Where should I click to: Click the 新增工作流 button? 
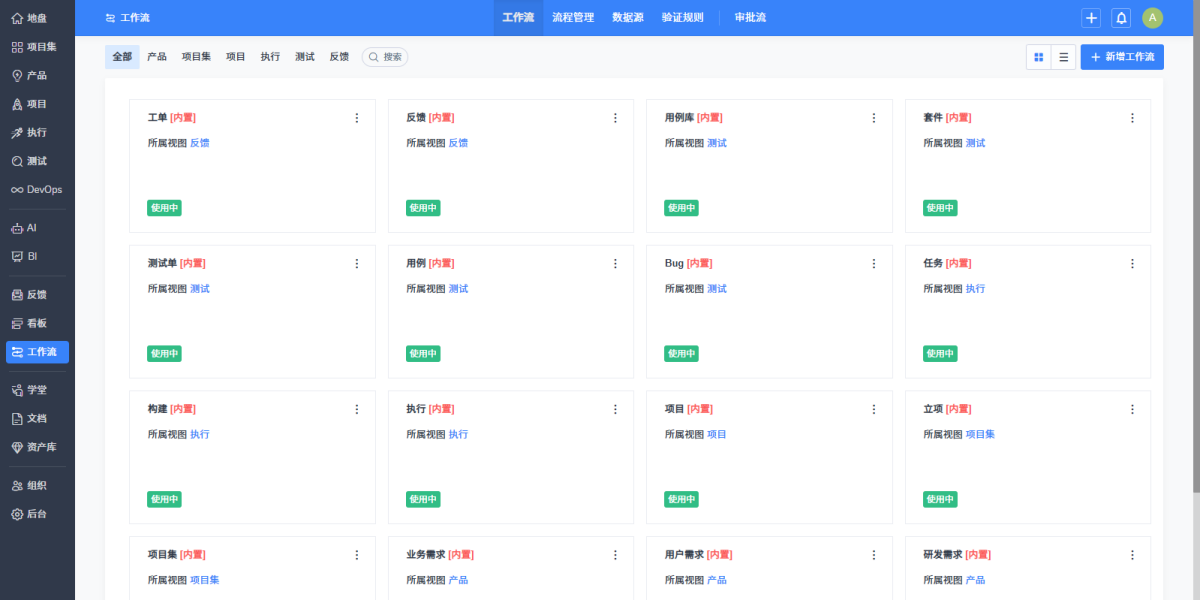pos(1121,57)
